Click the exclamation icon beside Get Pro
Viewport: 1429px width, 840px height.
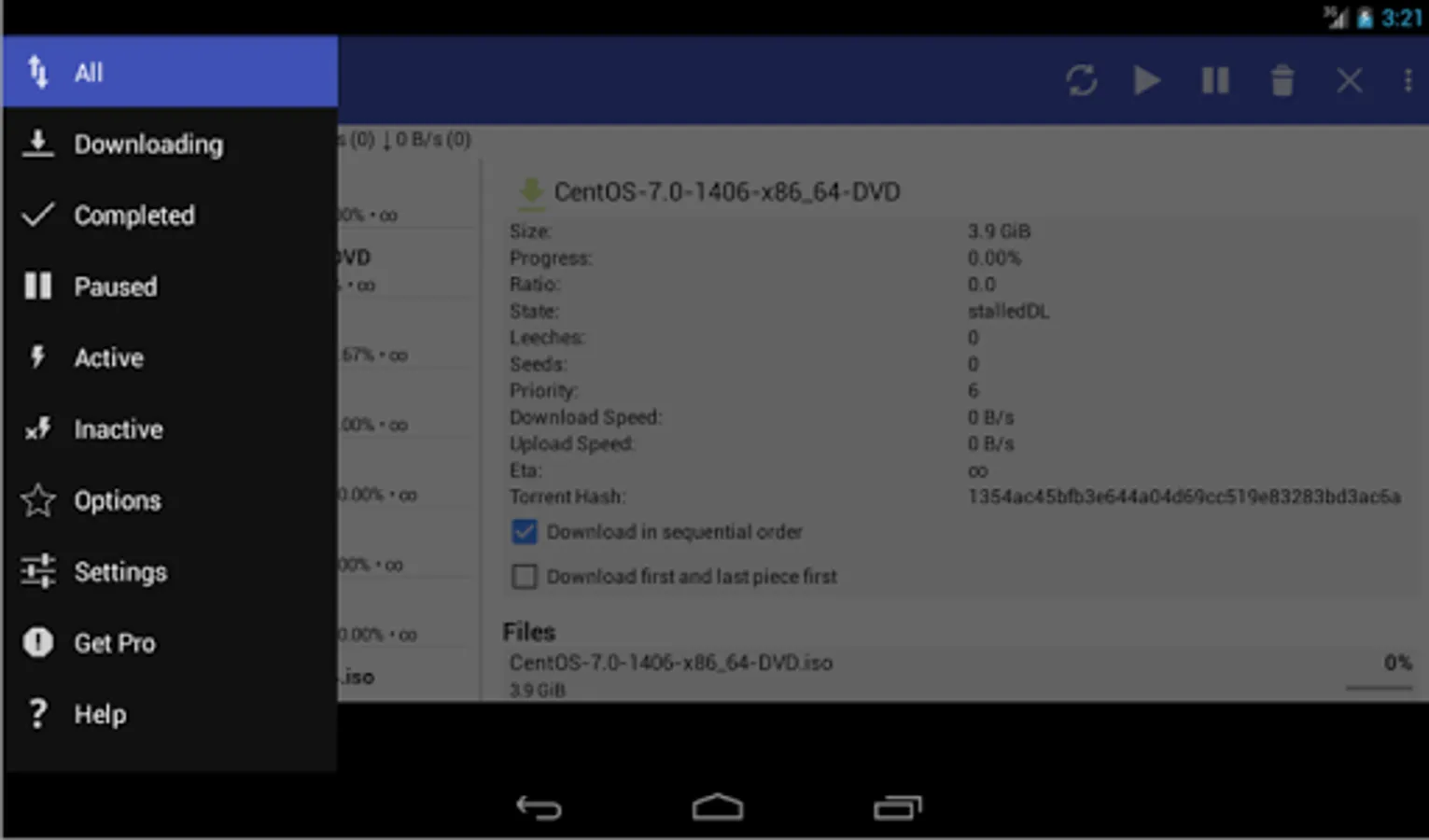point(37,642)
